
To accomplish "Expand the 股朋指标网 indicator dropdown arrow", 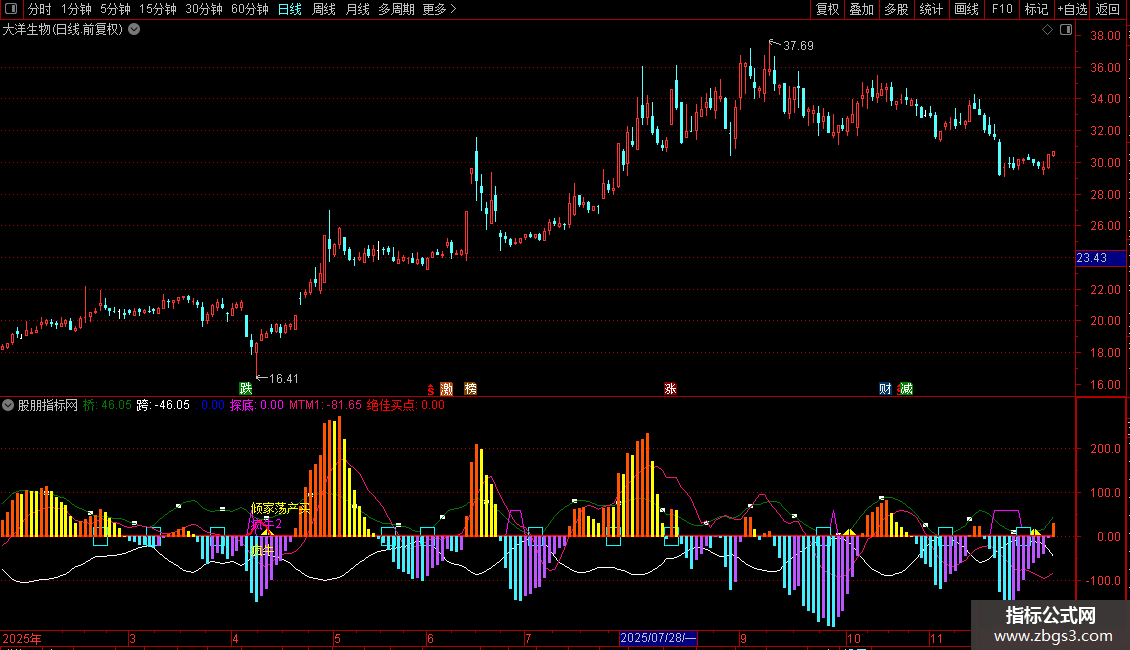I will coord(8,405).
